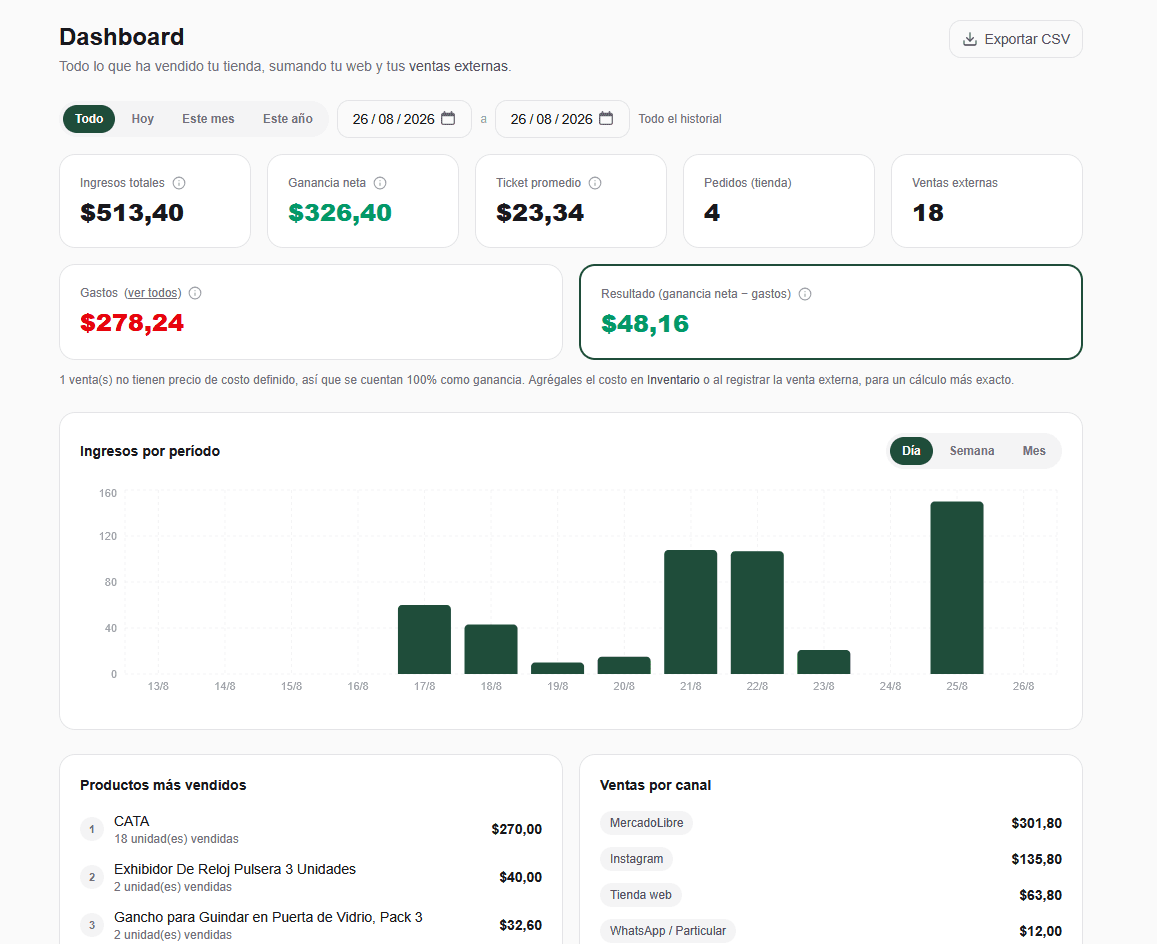This screenshot has height=944, width=1157.
Task: Click the 17/8 revenue bar
Action: 424,639
